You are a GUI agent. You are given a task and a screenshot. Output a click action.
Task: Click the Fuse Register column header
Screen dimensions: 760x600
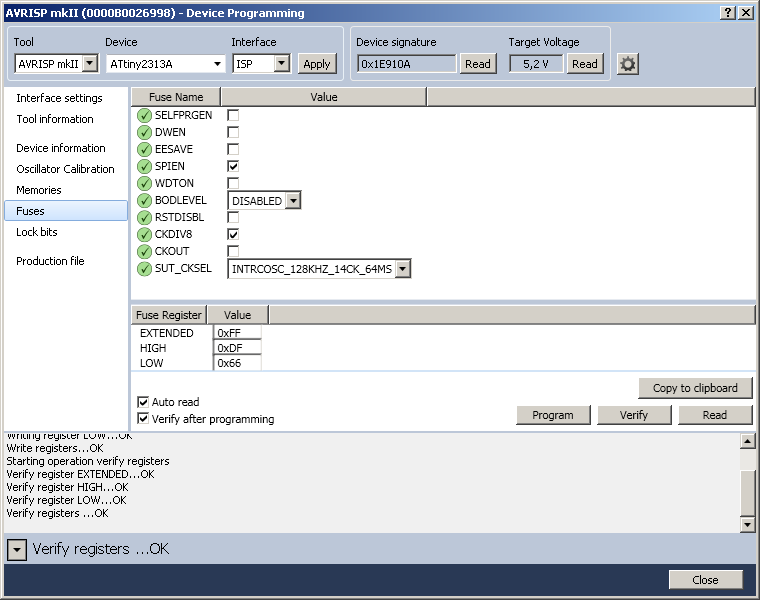(169, 315)
